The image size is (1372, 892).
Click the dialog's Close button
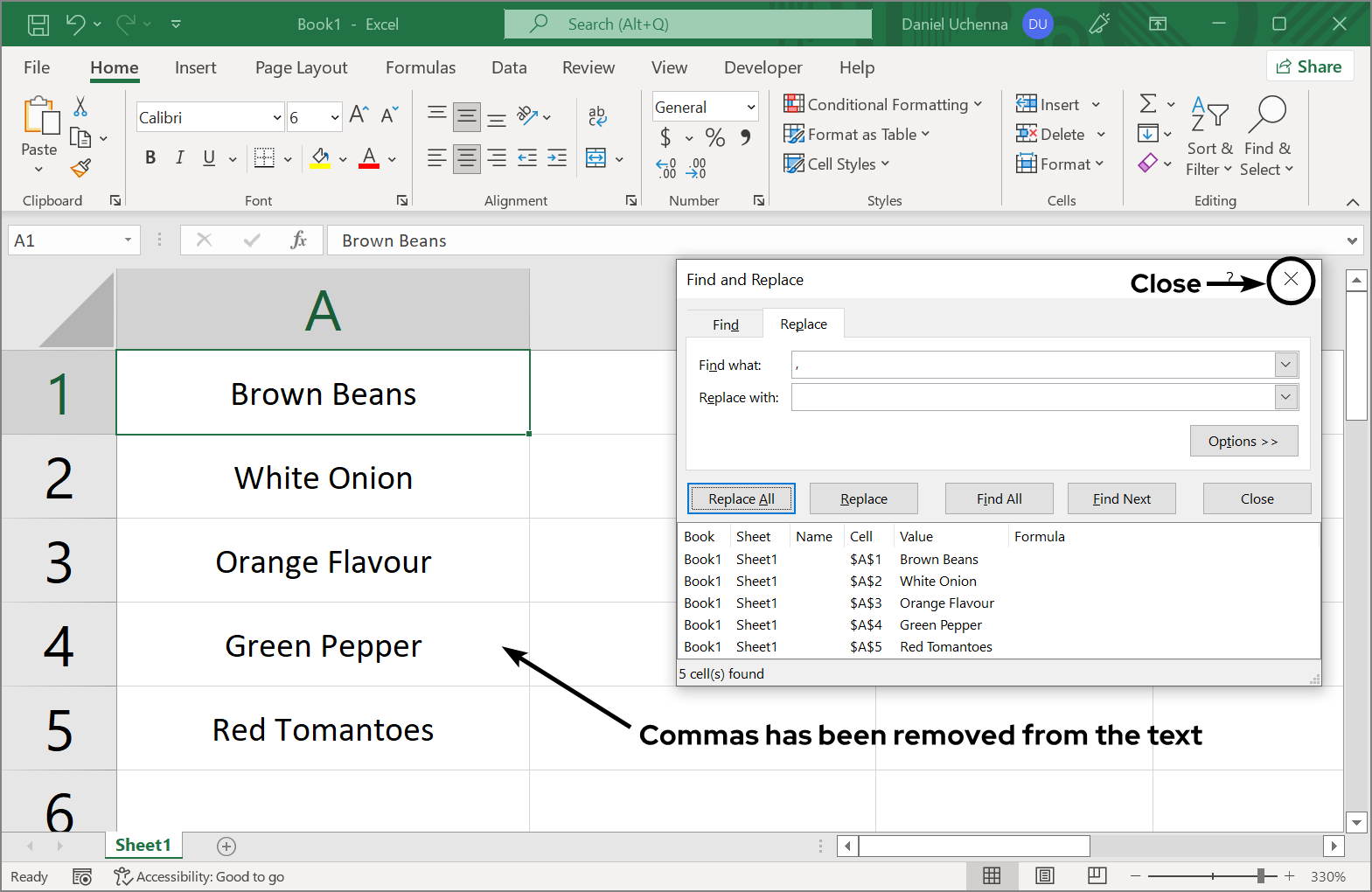point(1257,498)
